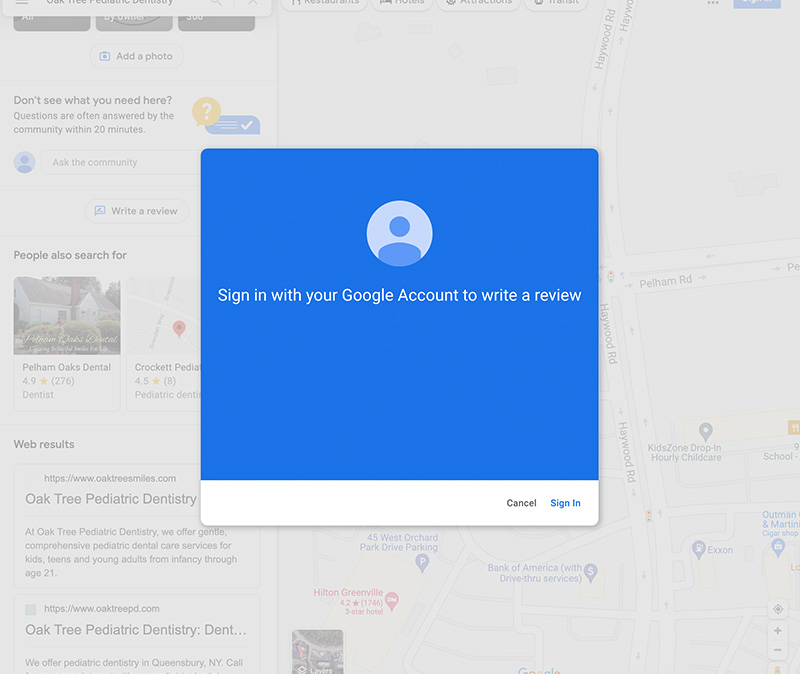Click the Add a photo camera icon

[x=104, y=56]
